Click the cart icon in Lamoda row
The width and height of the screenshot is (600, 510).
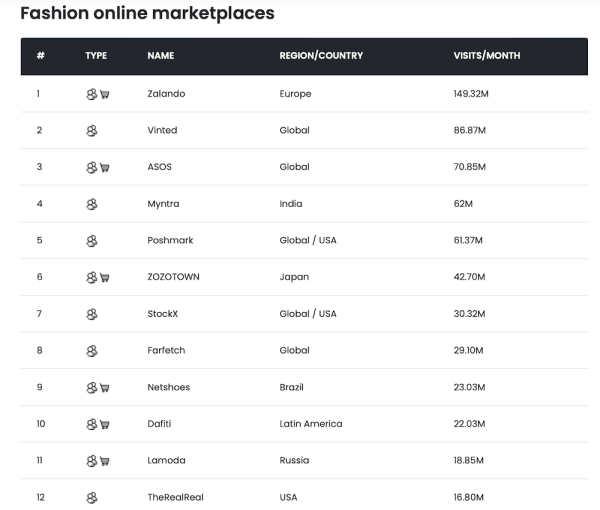pyautogui.click(x=105, y=461)
